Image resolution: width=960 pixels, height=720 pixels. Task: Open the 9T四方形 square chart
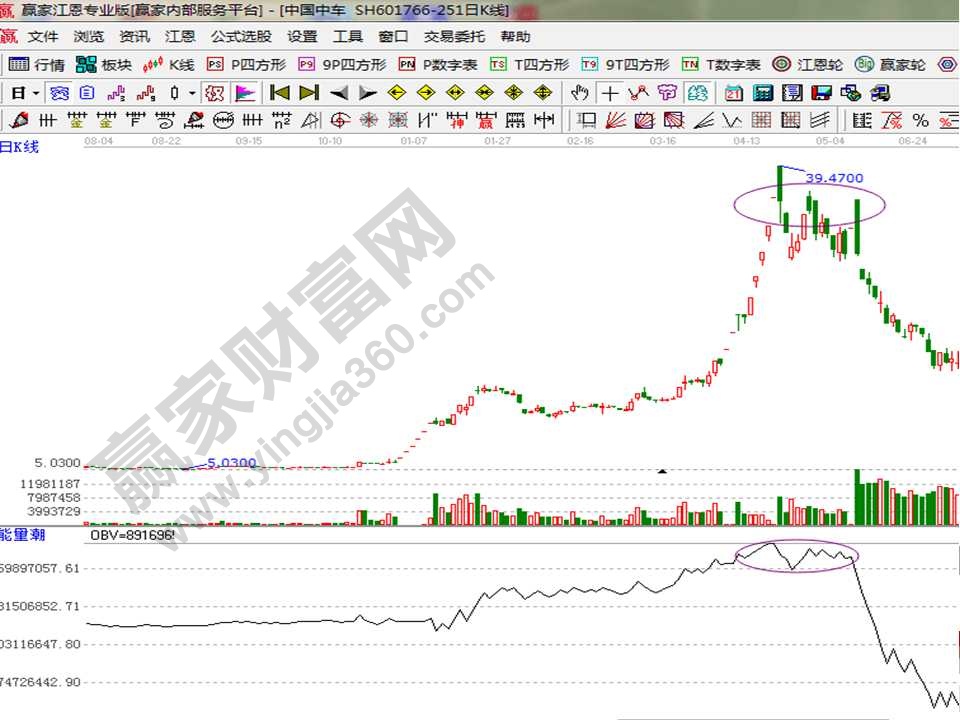click(x=626, y=65)
